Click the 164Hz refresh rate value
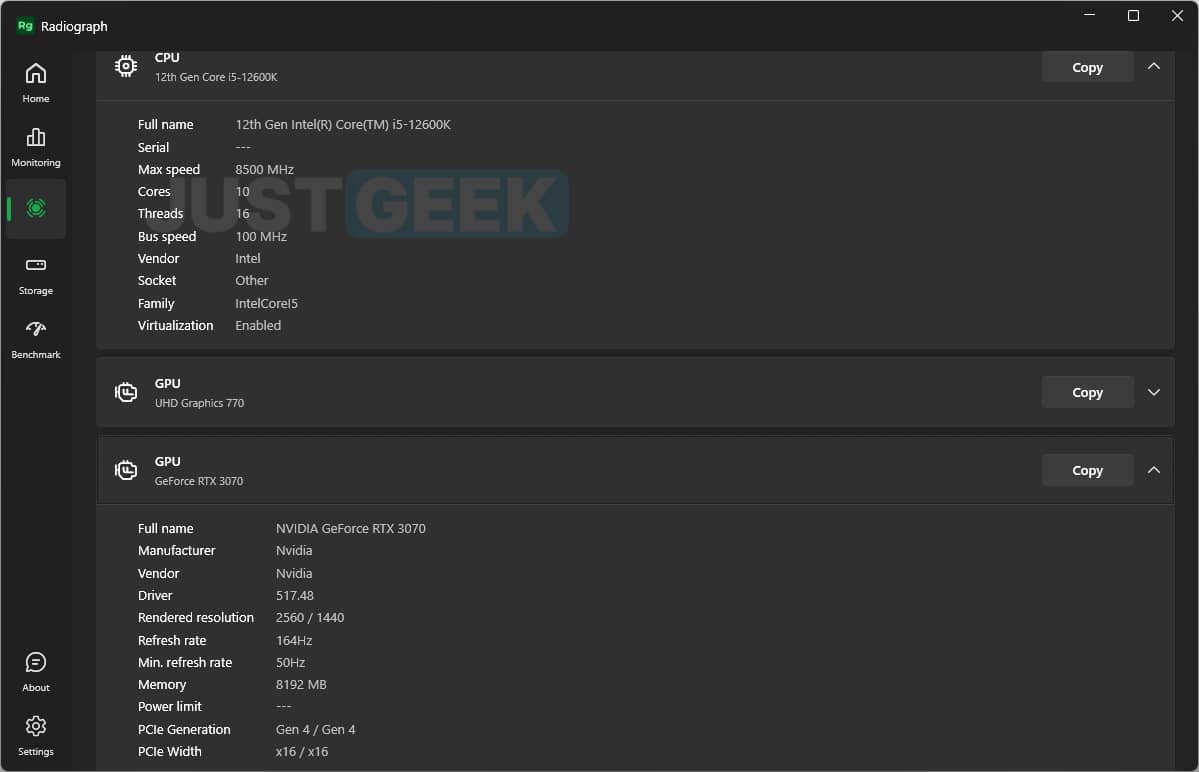 tap(294, 641)
